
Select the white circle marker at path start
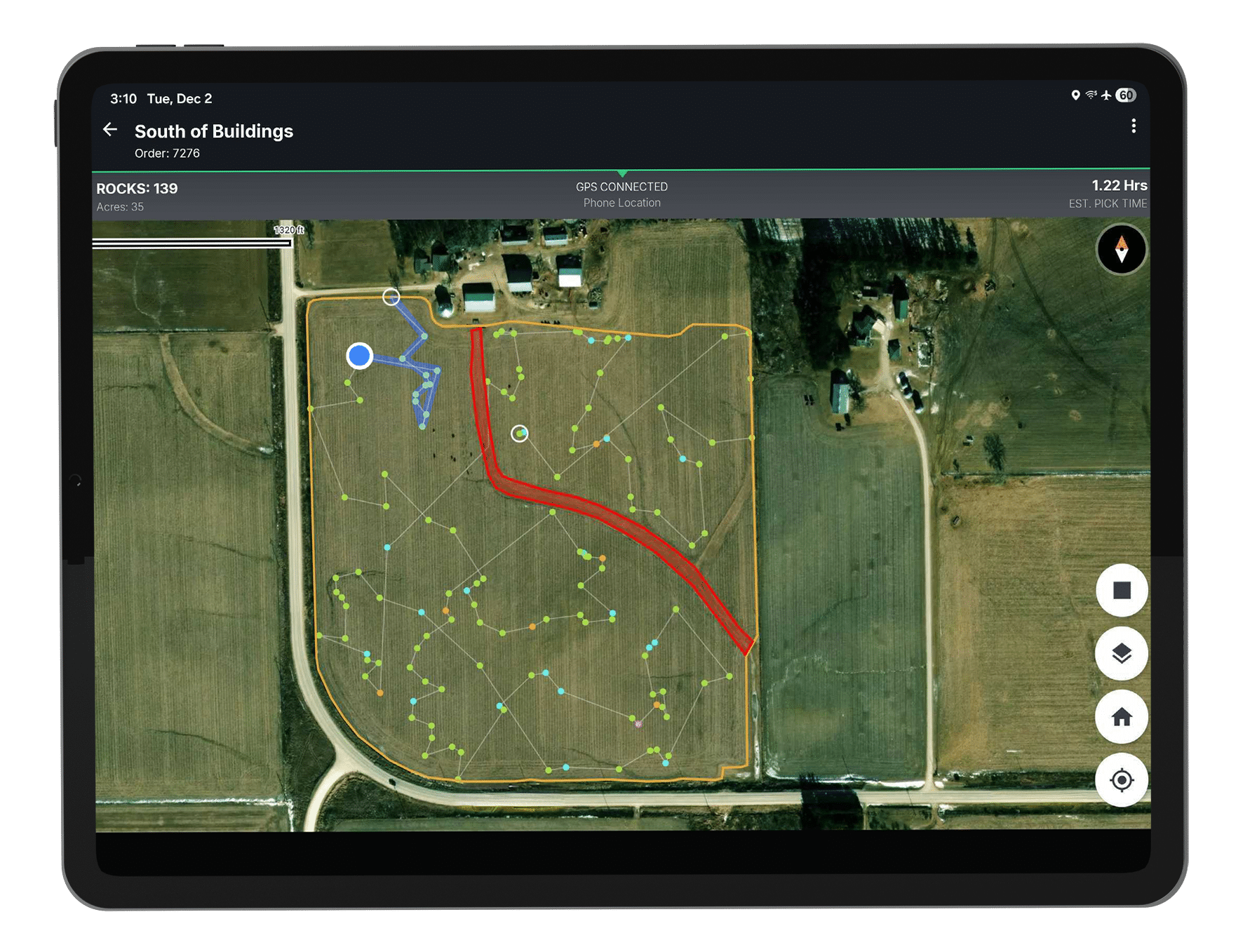pos(391,297)
